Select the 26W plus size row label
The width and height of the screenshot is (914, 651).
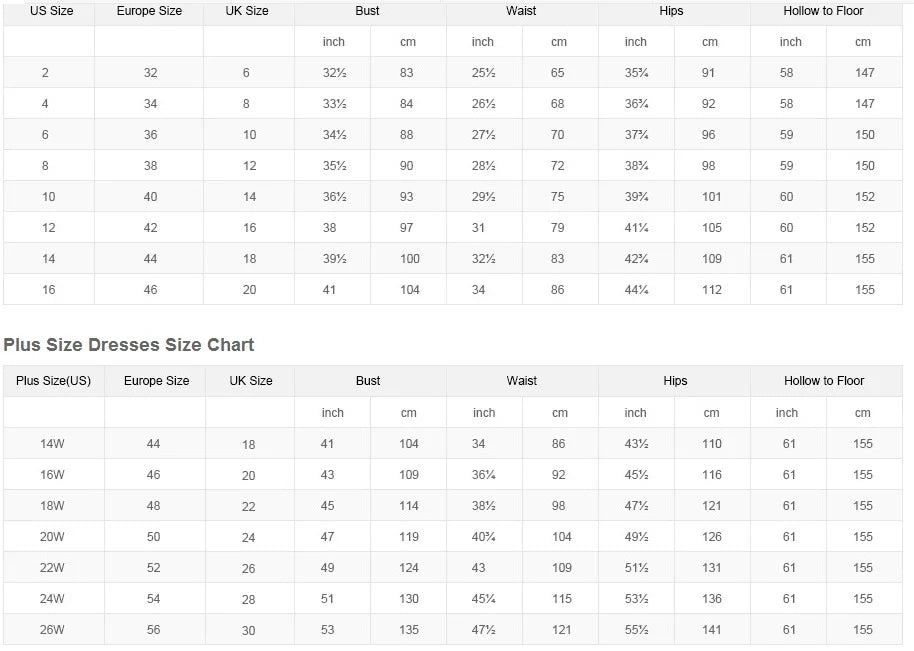[52, 630]
